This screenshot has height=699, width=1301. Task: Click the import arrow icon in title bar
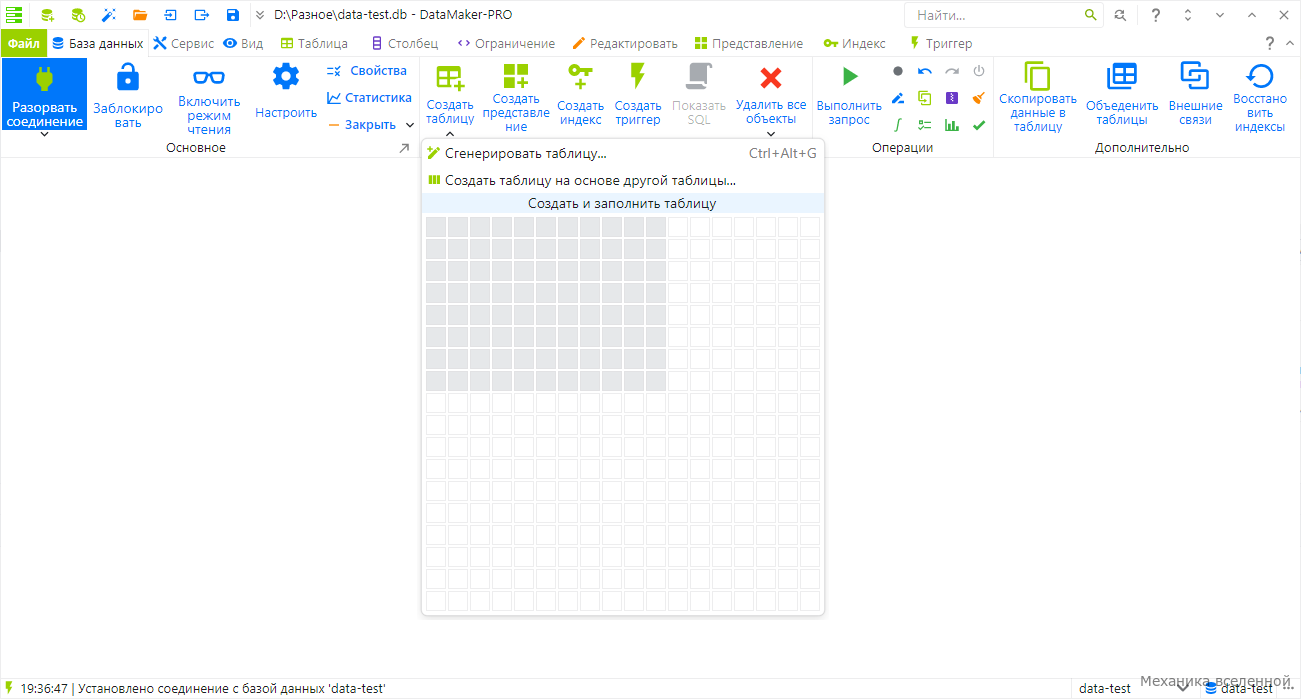(171, 15)
